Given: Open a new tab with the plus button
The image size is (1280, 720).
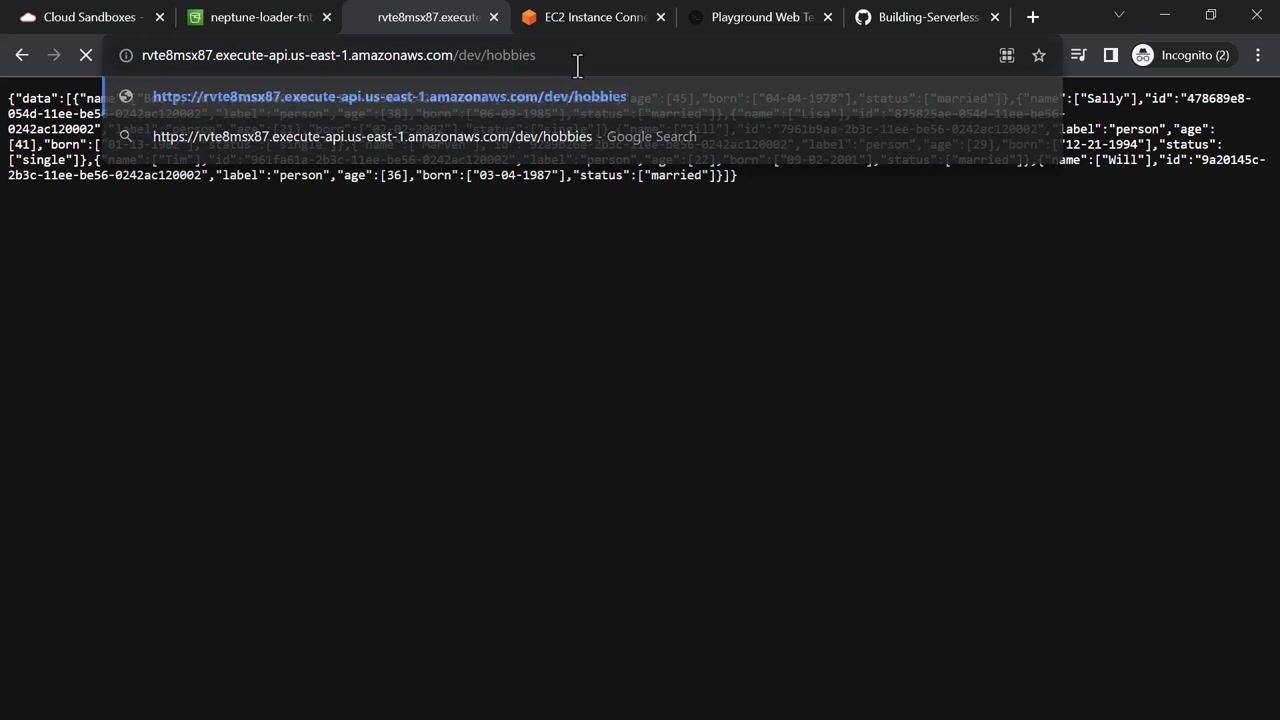Looking at the screenshot, I should click(1033, 17).
